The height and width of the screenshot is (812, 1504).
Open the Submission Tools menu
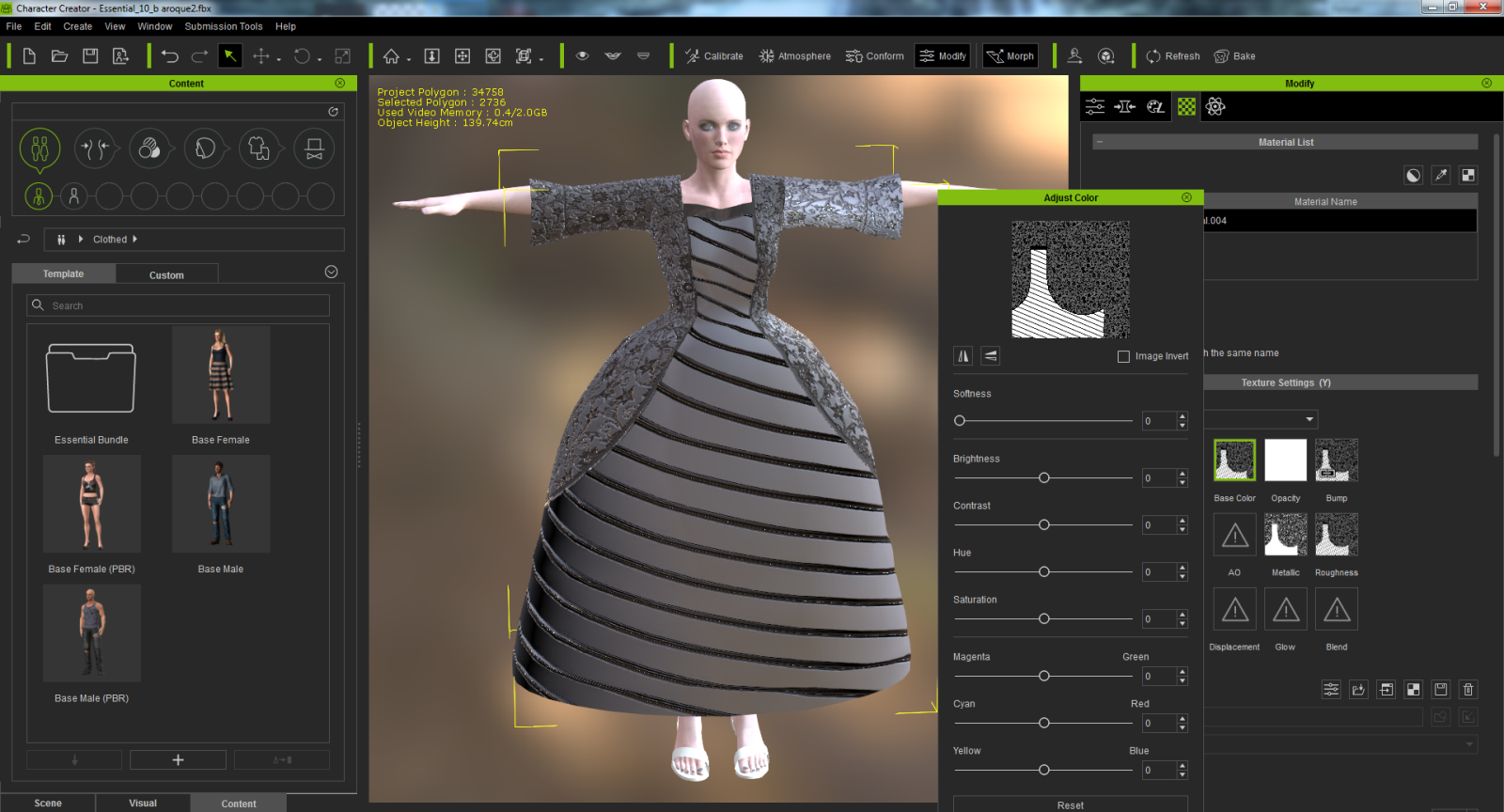click(x=224, y=26)
